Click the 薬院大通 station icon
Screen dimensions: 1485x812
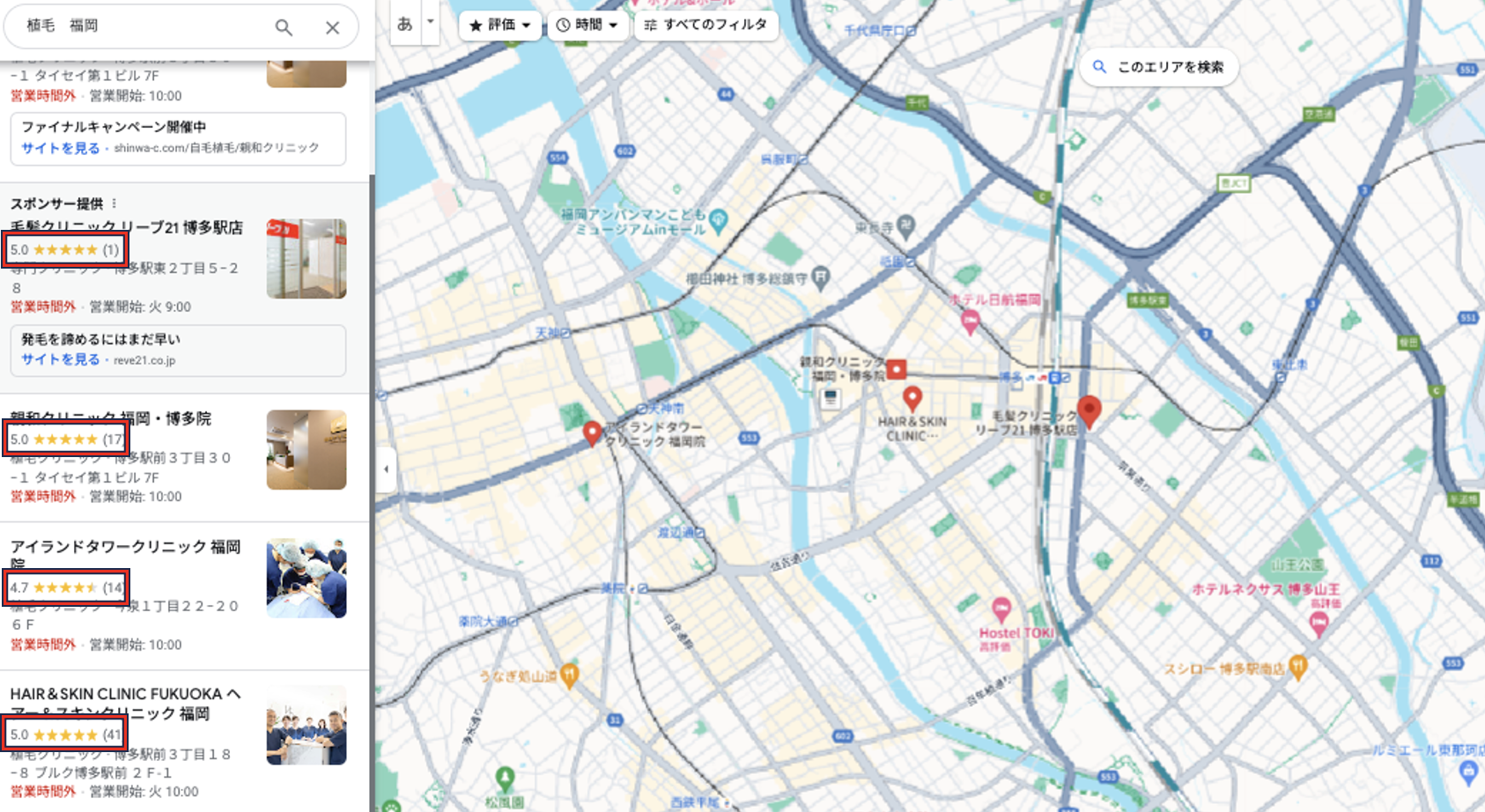click(x=513, y=622)
